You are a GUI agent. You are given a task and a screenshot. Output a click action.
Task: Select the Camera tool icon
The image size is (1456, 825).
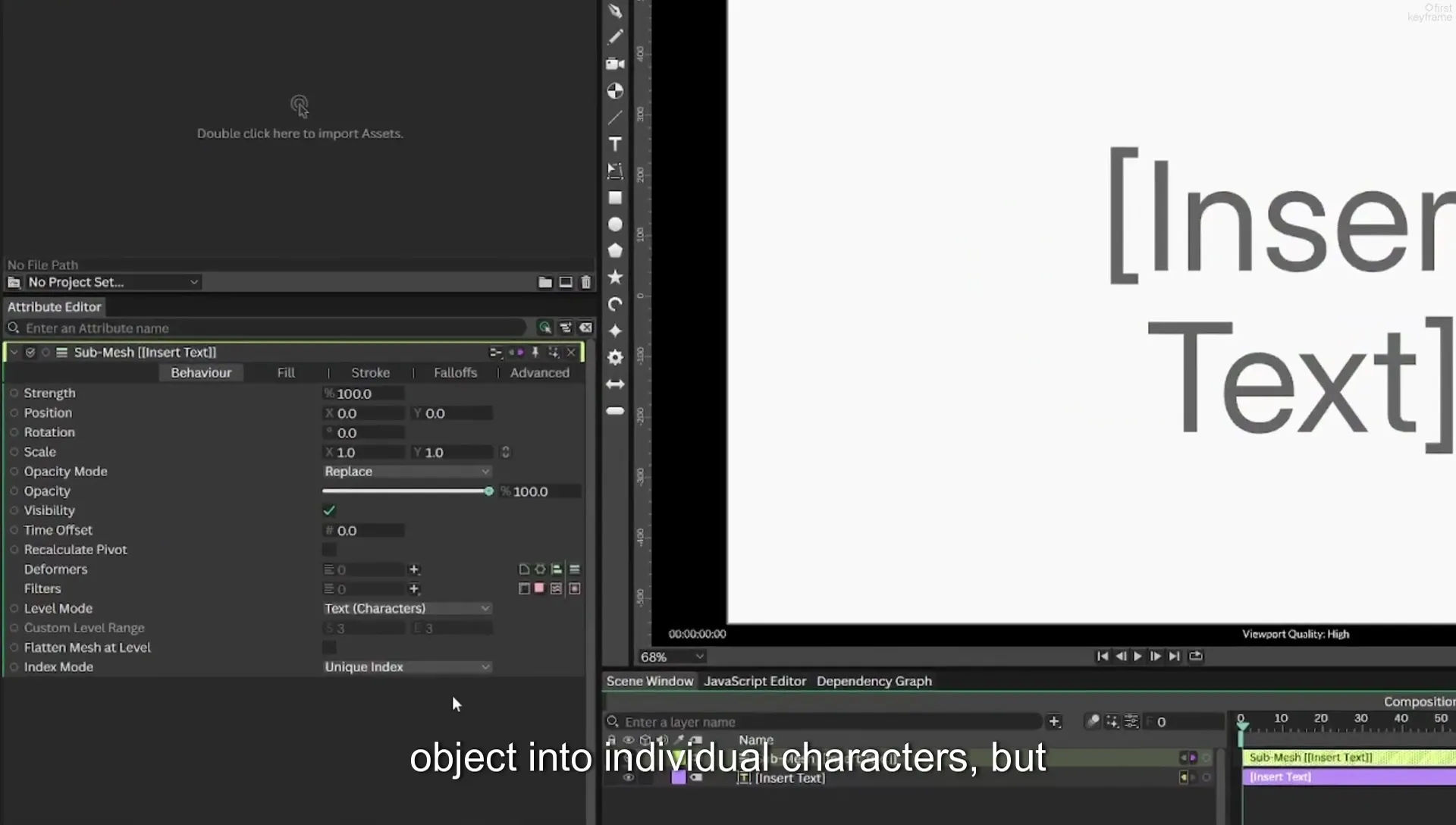615,64
